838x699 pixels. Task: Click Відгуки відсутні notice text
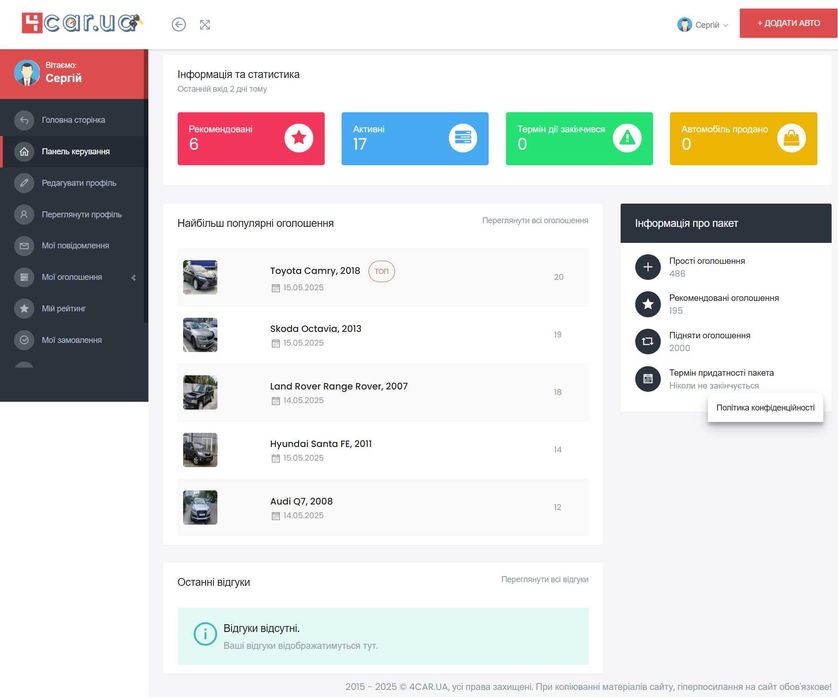[261, 628]
